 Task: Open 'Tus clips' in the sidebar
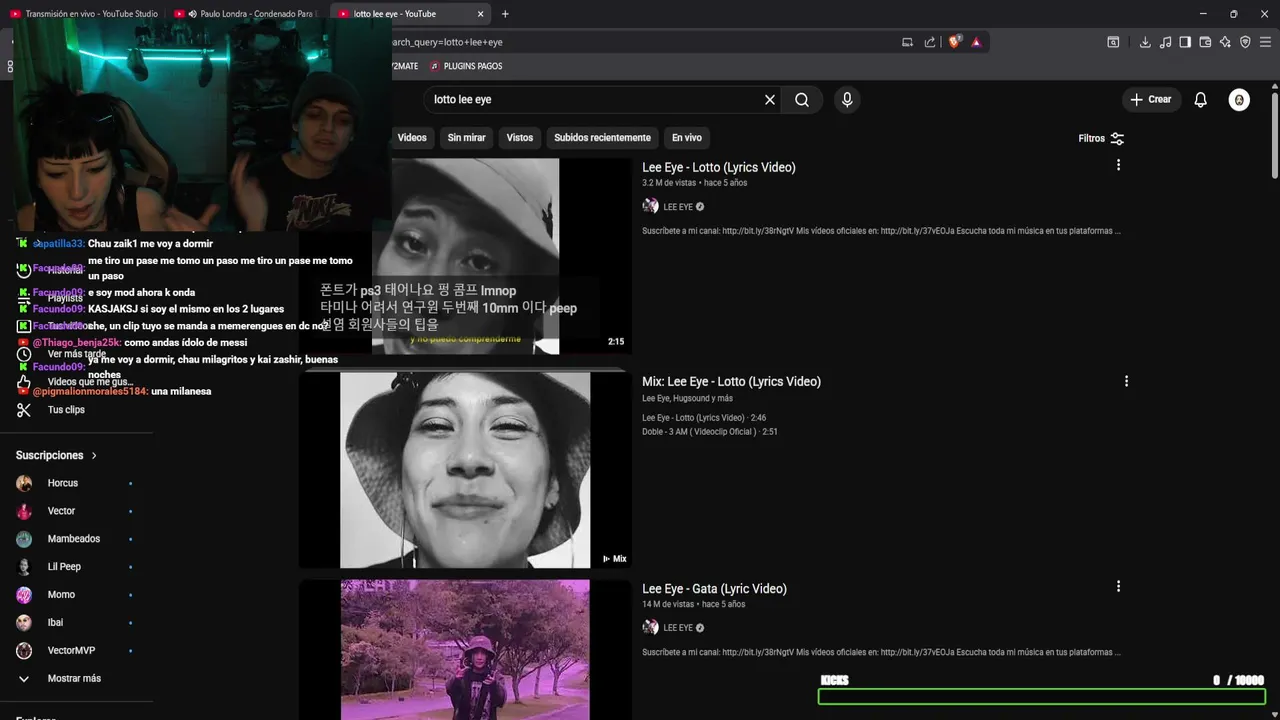(x=66, y=410)
